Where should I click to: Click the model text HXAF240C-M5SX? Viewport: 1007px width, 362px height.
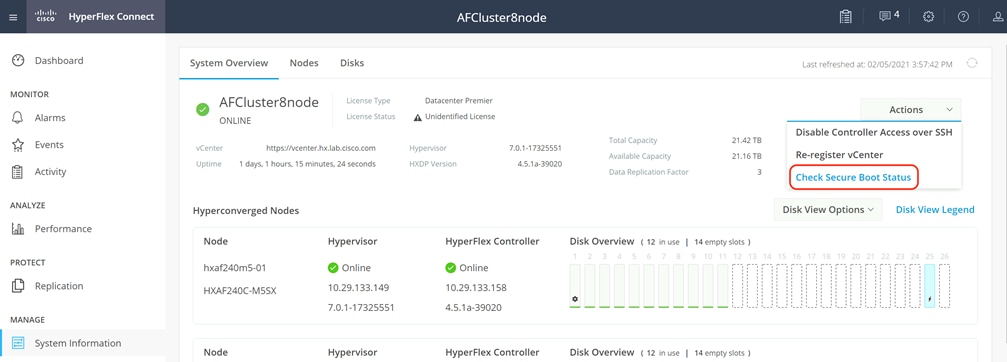pyautogui.click(x=240, y=291)
